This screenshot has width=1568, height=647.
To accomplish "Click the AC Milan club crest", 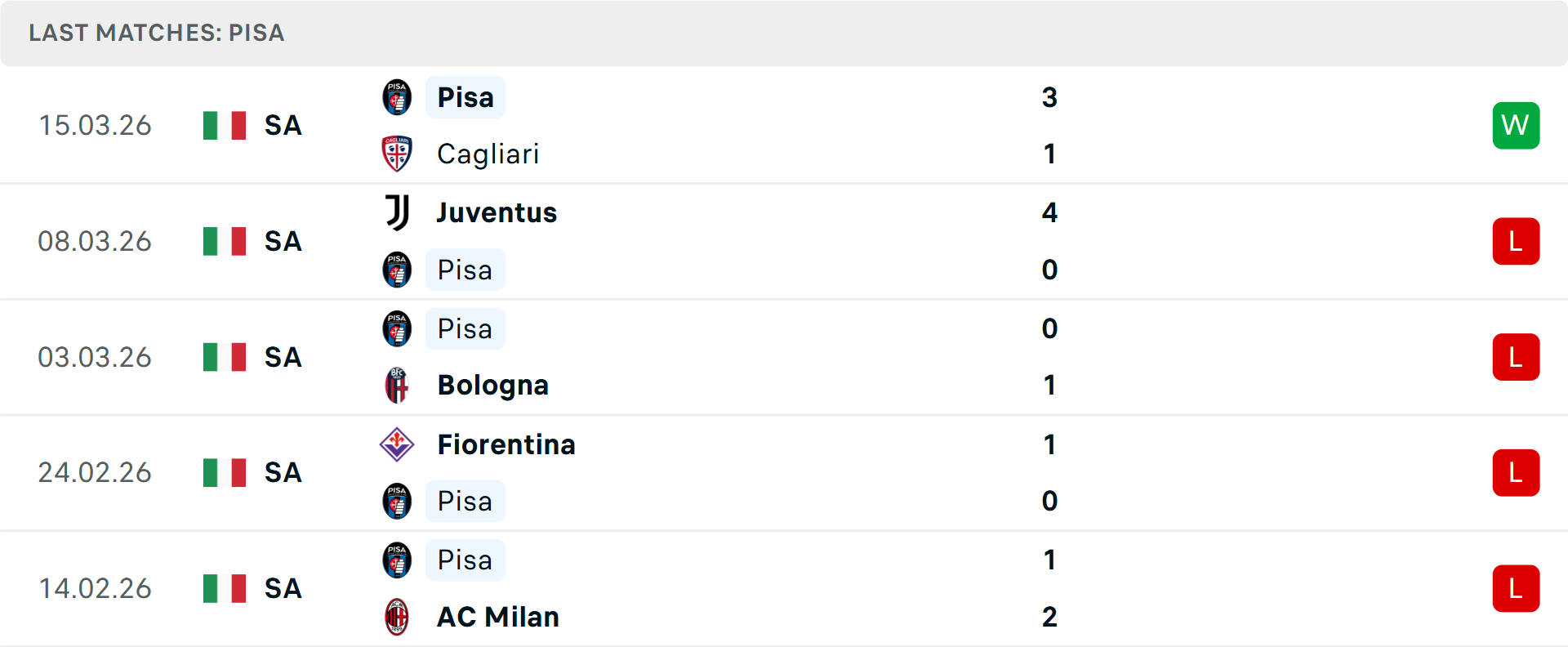I will click(397, 617).
